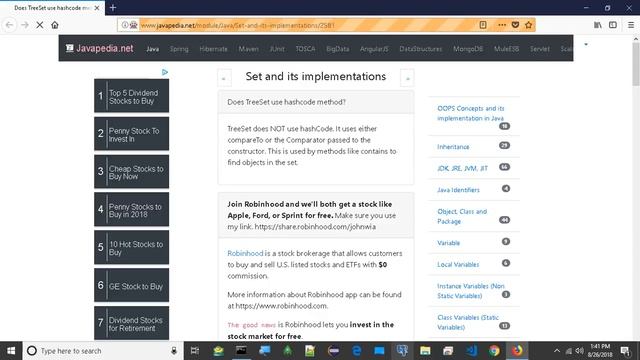Go forward to next page
Image resolution: width=640 pixels, height=360 pixels.
[x=24, y=25]
